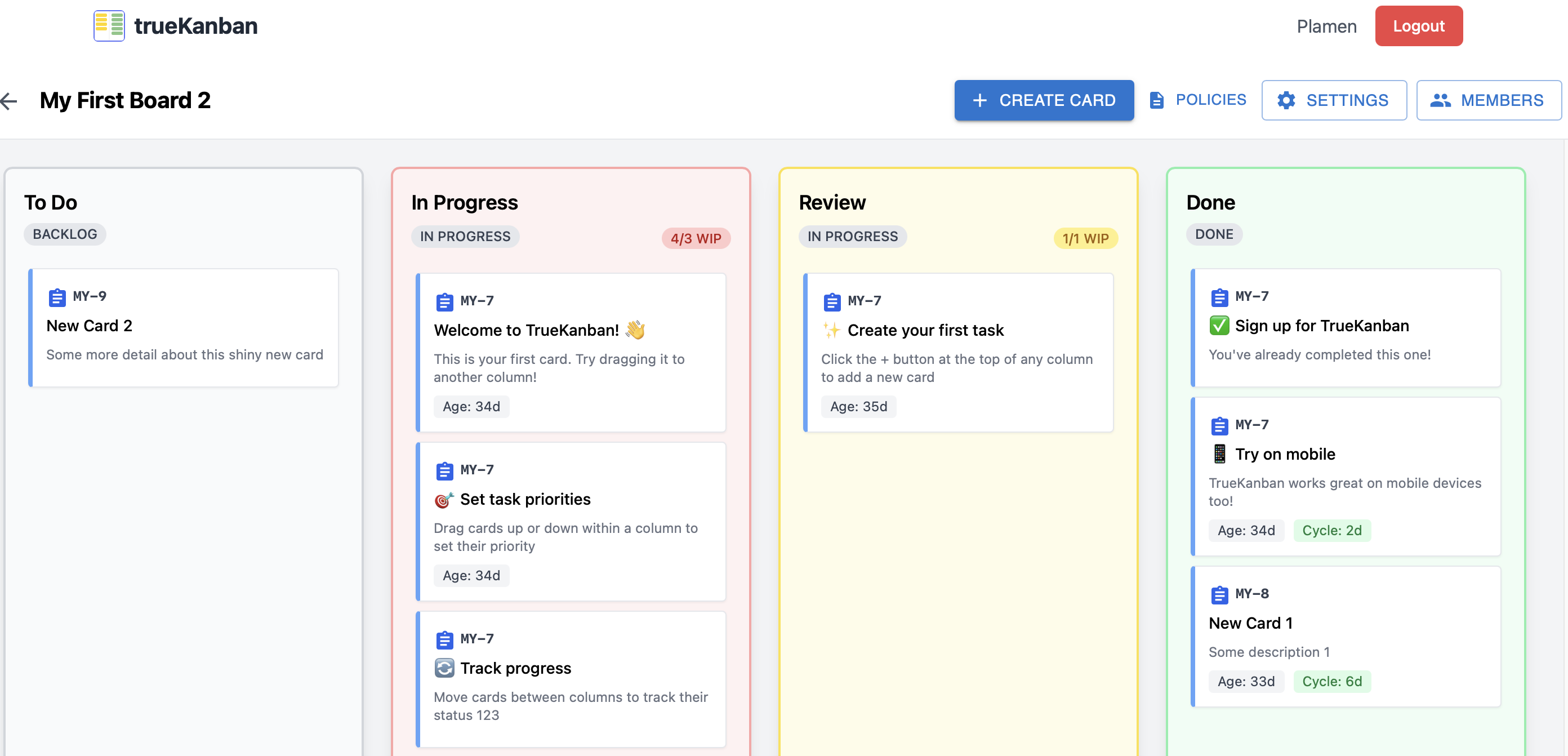The height and width of the screenshot is (756, 1568).
Task: Open the board Policies link
Action: click(x=1210, y=100)
